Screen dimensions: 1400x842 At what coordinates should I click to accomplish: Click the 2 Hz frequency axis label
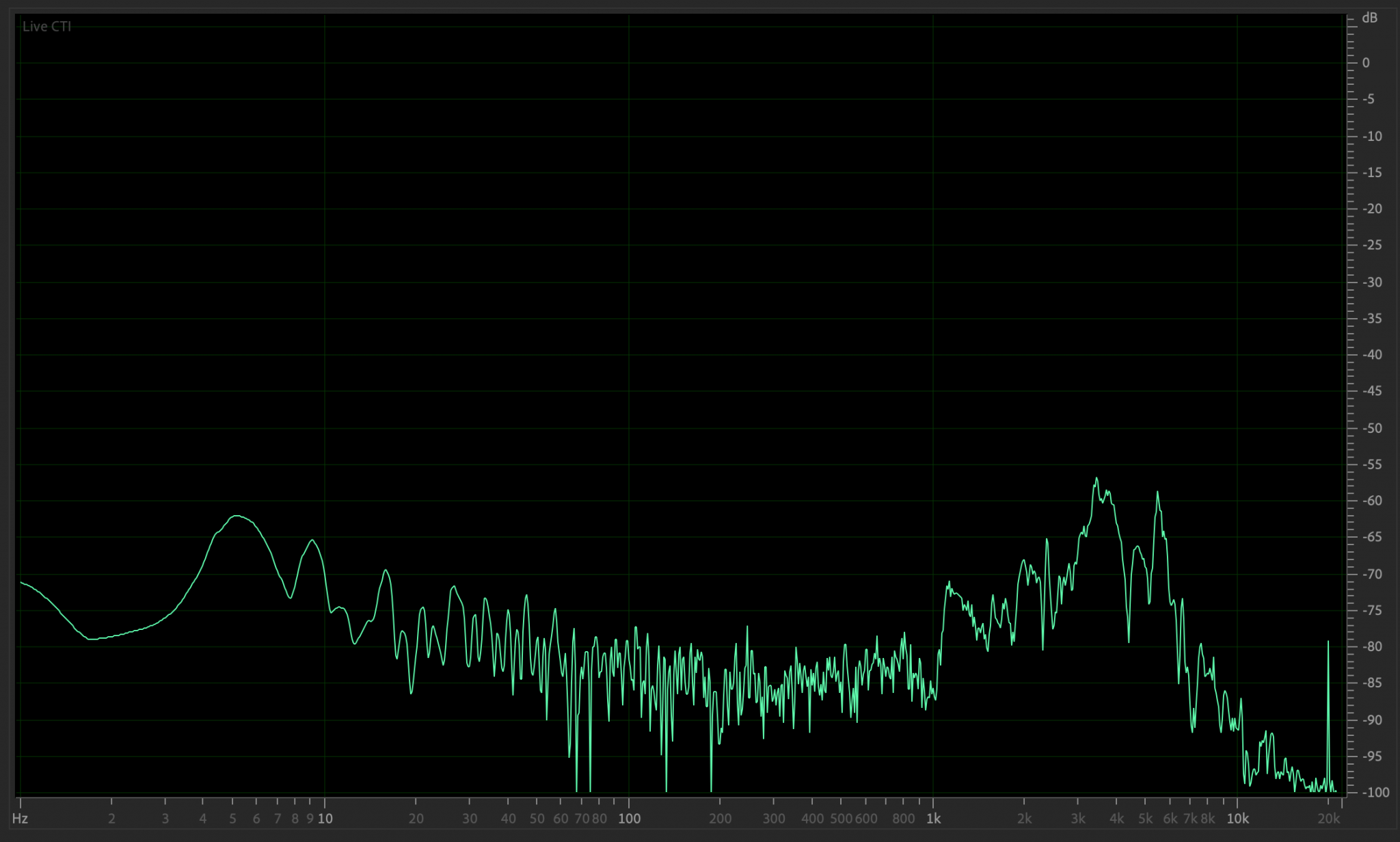[x=111, y=819]
